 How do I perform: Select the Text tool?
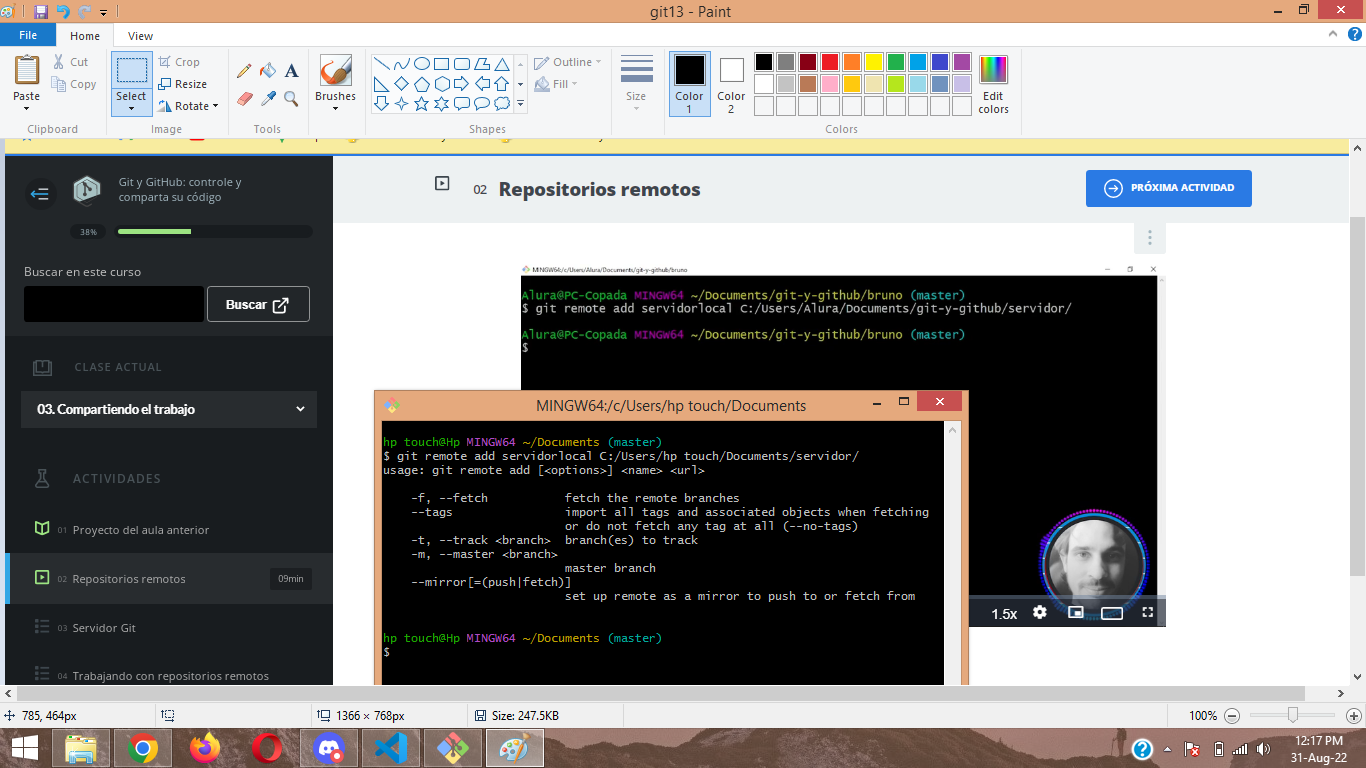click(291, 71)
